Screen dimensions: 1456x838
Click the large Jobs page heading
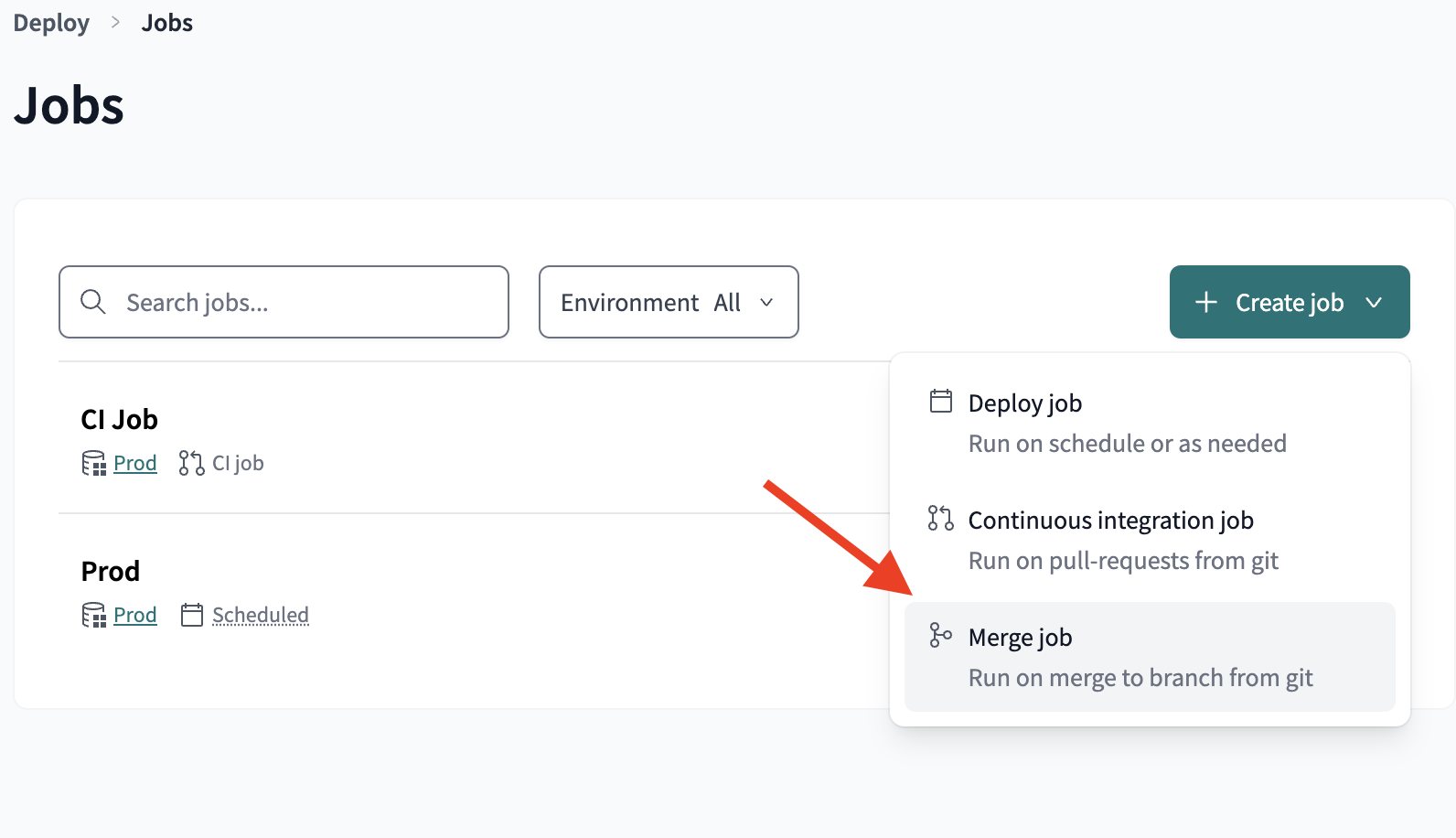[x=69, y=105]
